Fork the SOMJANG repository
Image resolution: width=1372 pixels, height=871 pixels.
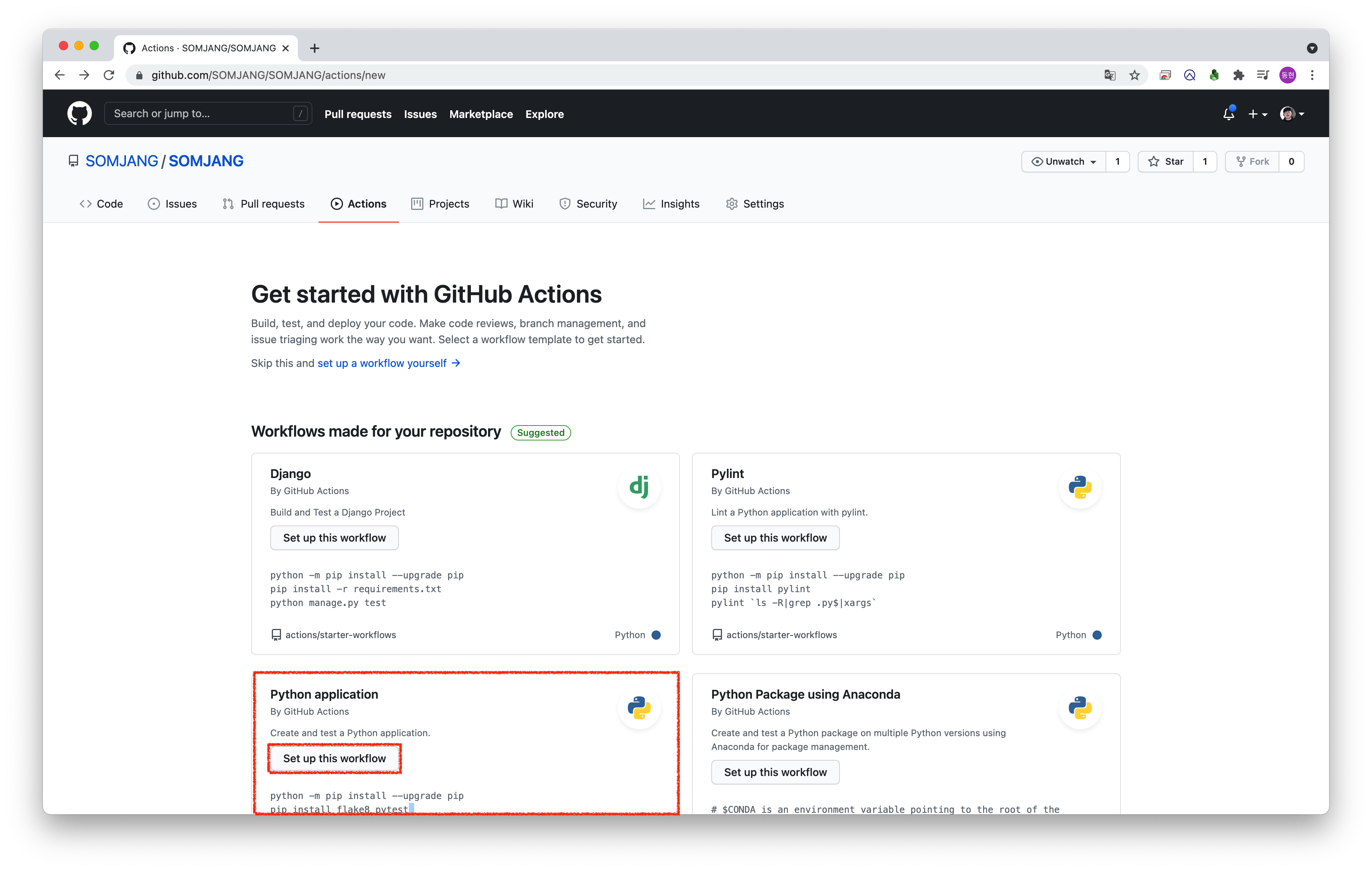pyautogui.click(x=1252, y=161)
